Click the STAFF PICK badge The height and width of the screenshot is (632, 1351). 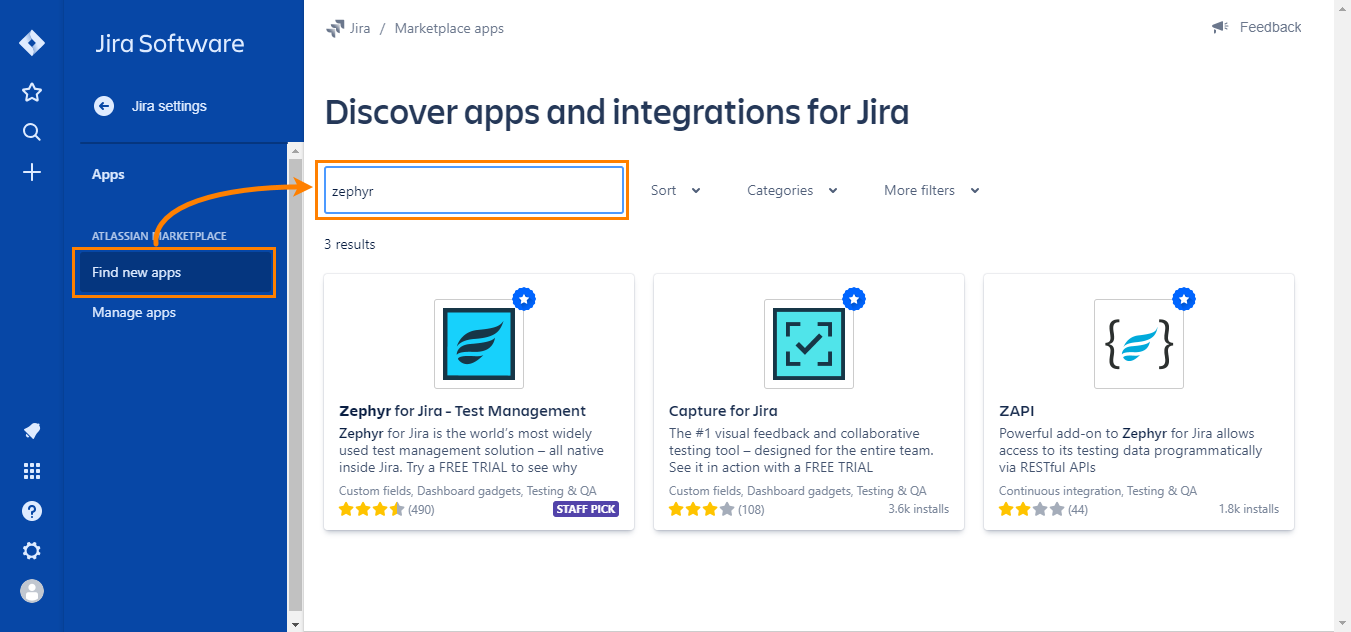click(586, 509)
